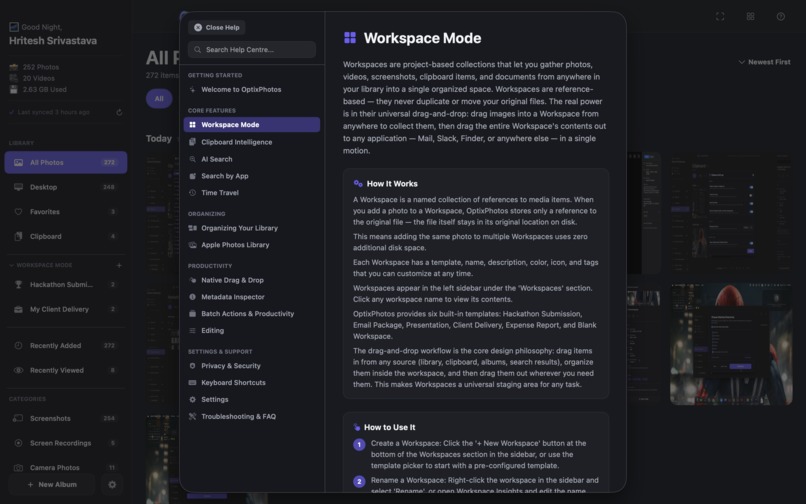Click the Settings gear icon in help list
Image resolution: width=806 pixels, height=504 pixels.
pos(192,400)
